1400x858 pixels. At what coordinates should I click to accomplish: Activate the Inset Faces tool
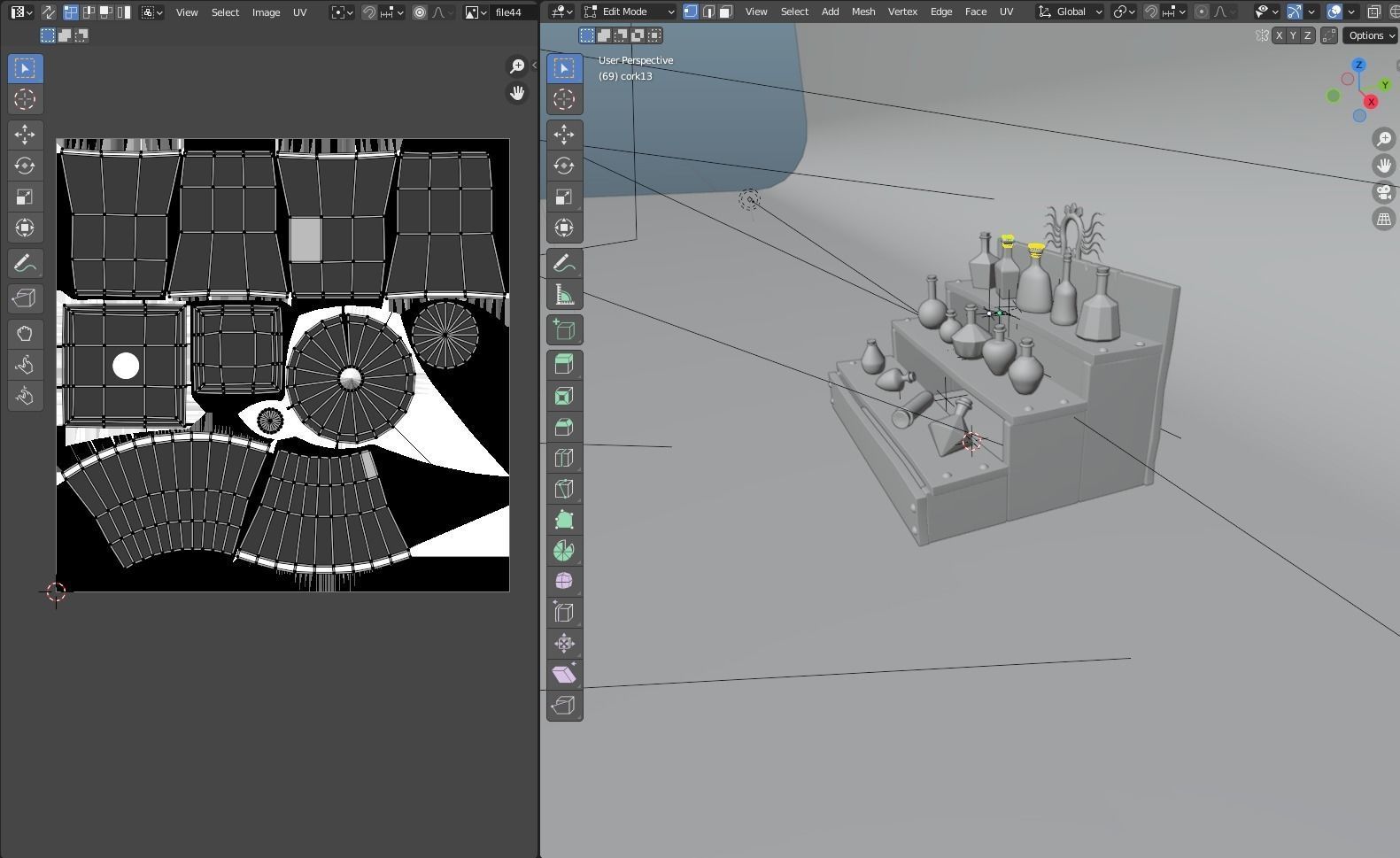point(564,396)
